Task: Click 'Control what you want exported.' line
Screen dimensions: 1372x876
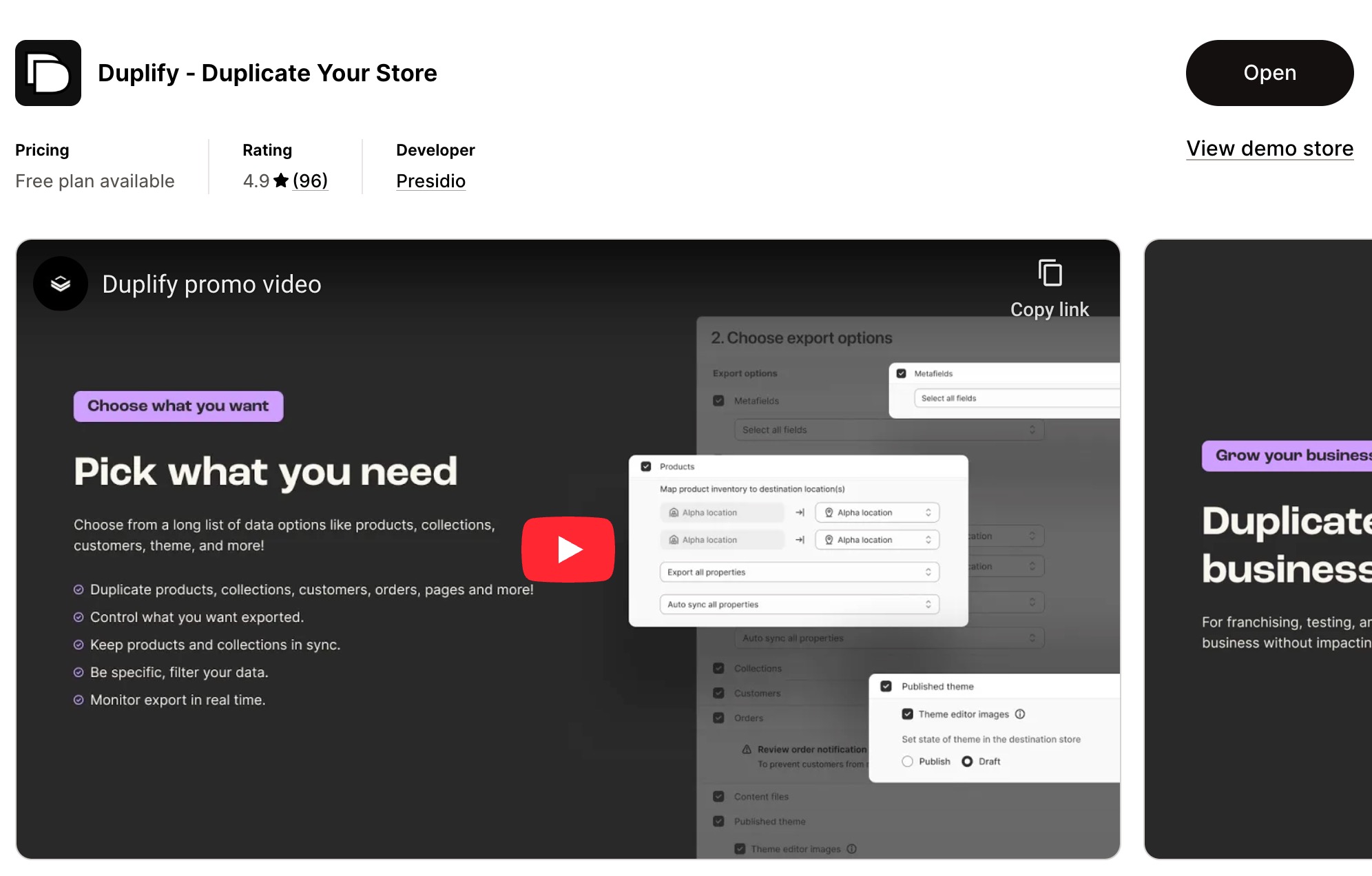Action: [196, 618]
